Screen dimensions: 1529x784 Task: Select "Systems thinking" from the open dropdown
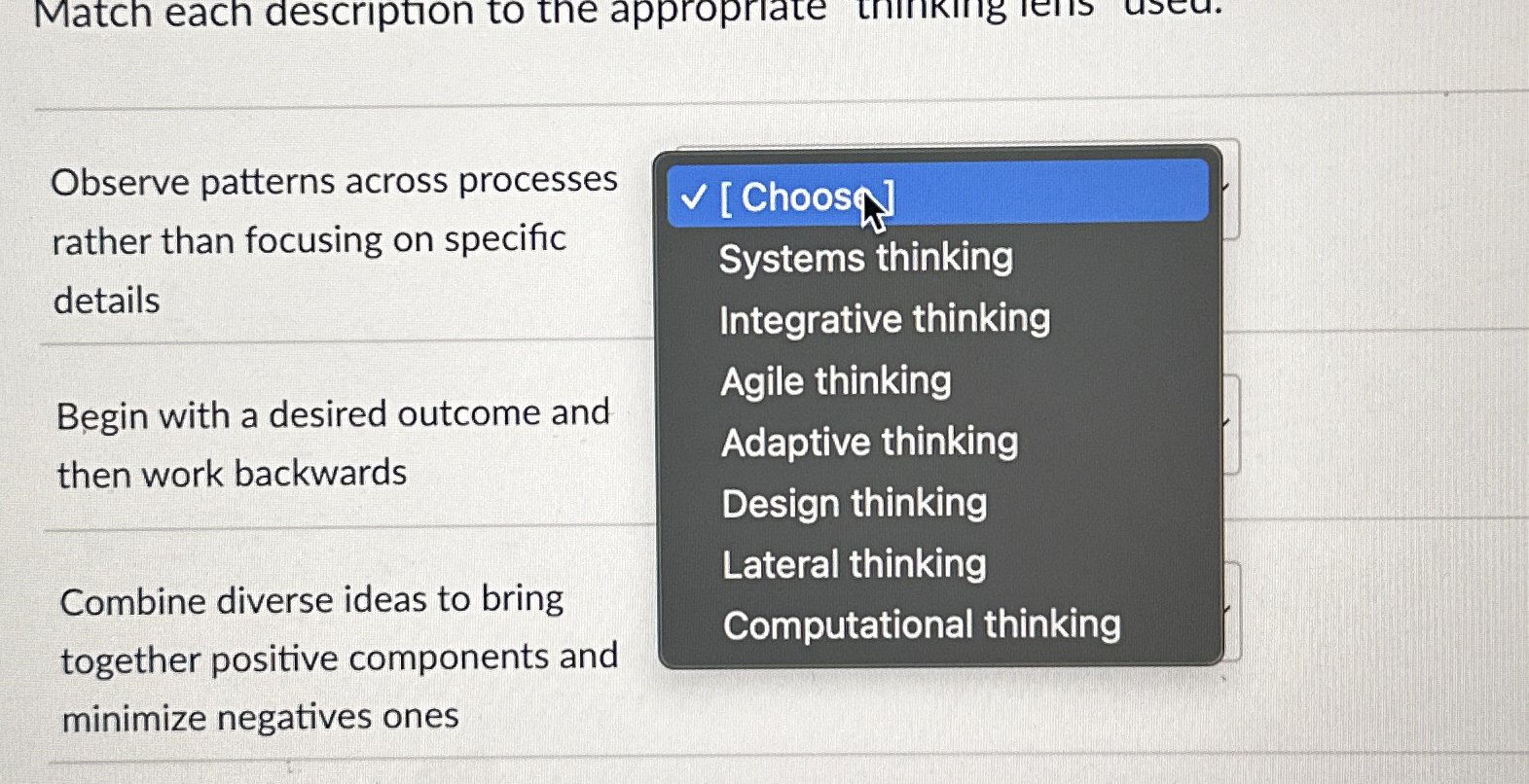(x=864, y=258)
